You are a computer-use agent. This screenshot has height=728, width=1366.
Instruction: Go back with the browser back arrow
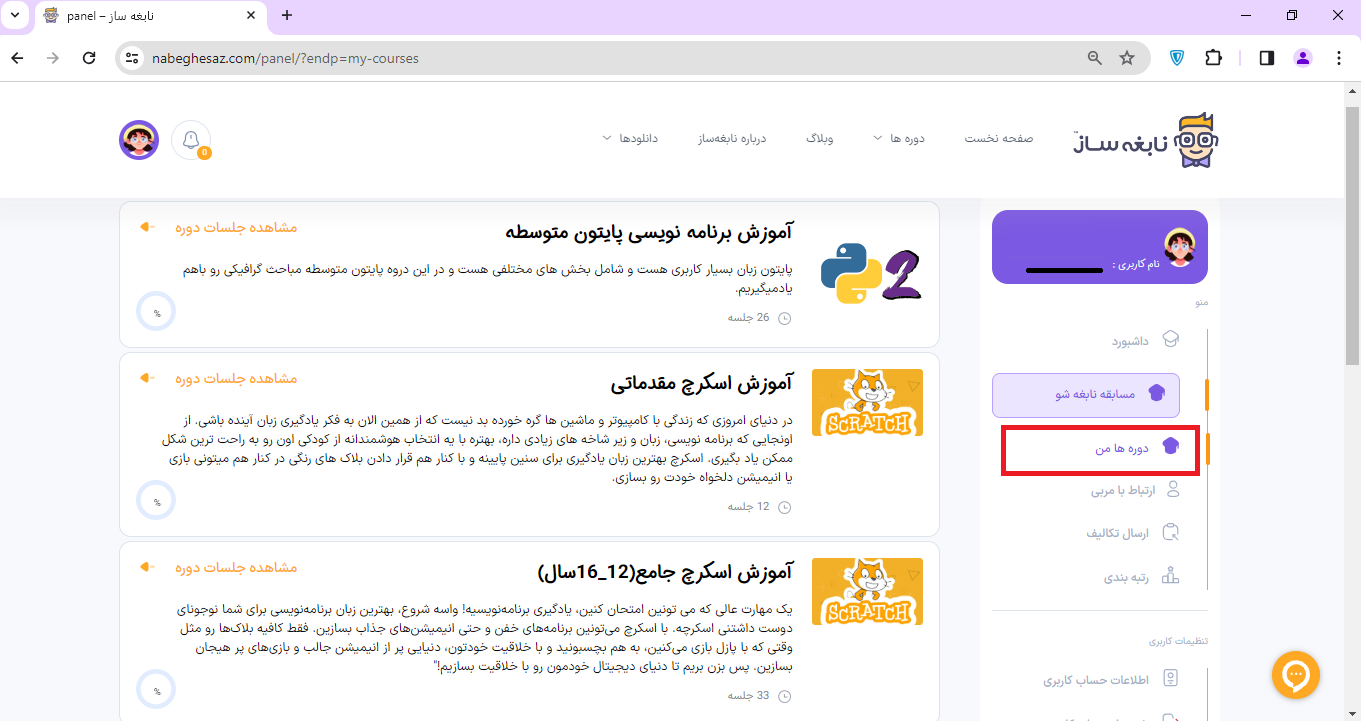point(17,58)
